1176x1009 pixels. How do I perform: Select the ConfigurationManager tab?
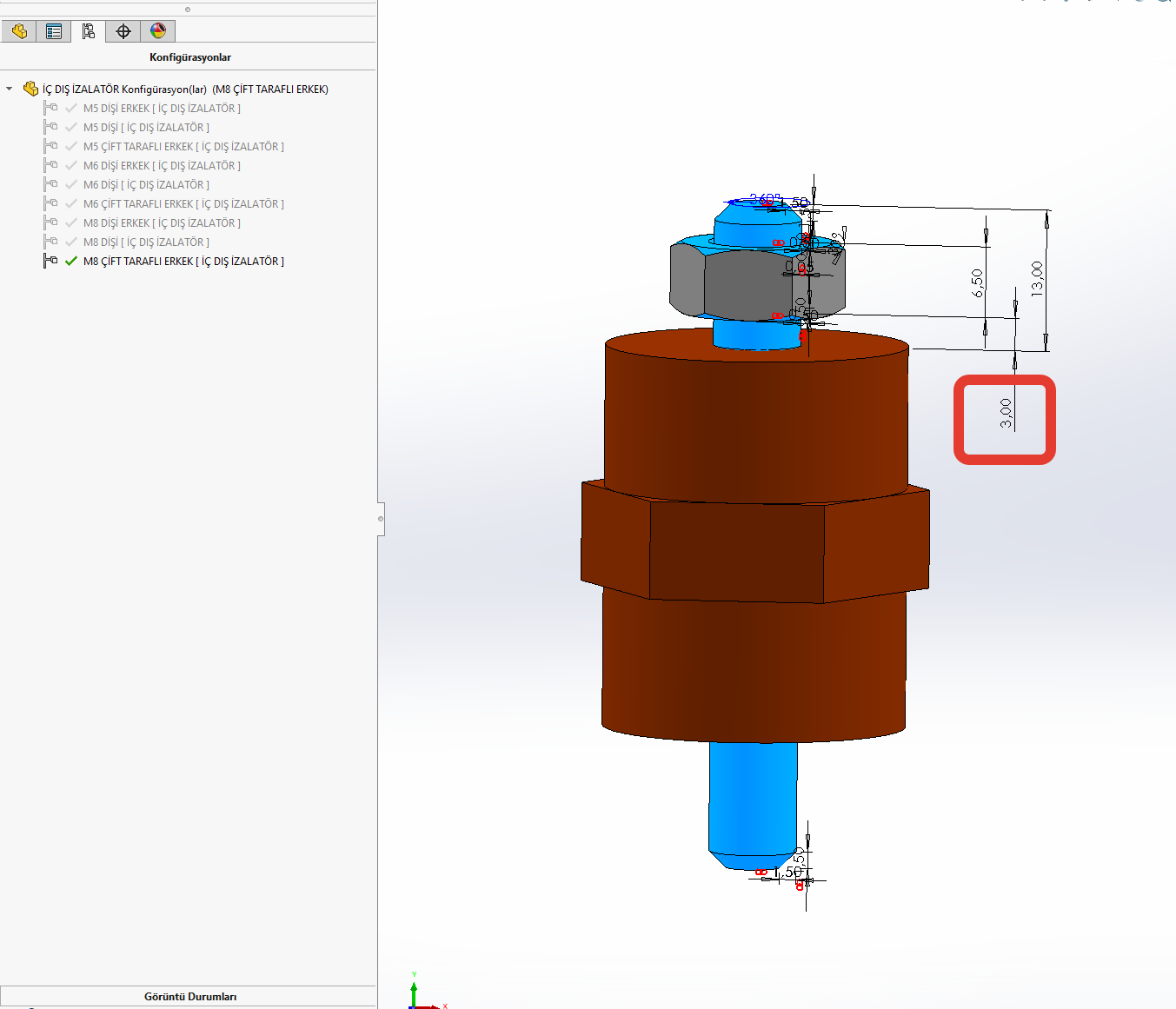pos(89,31)
